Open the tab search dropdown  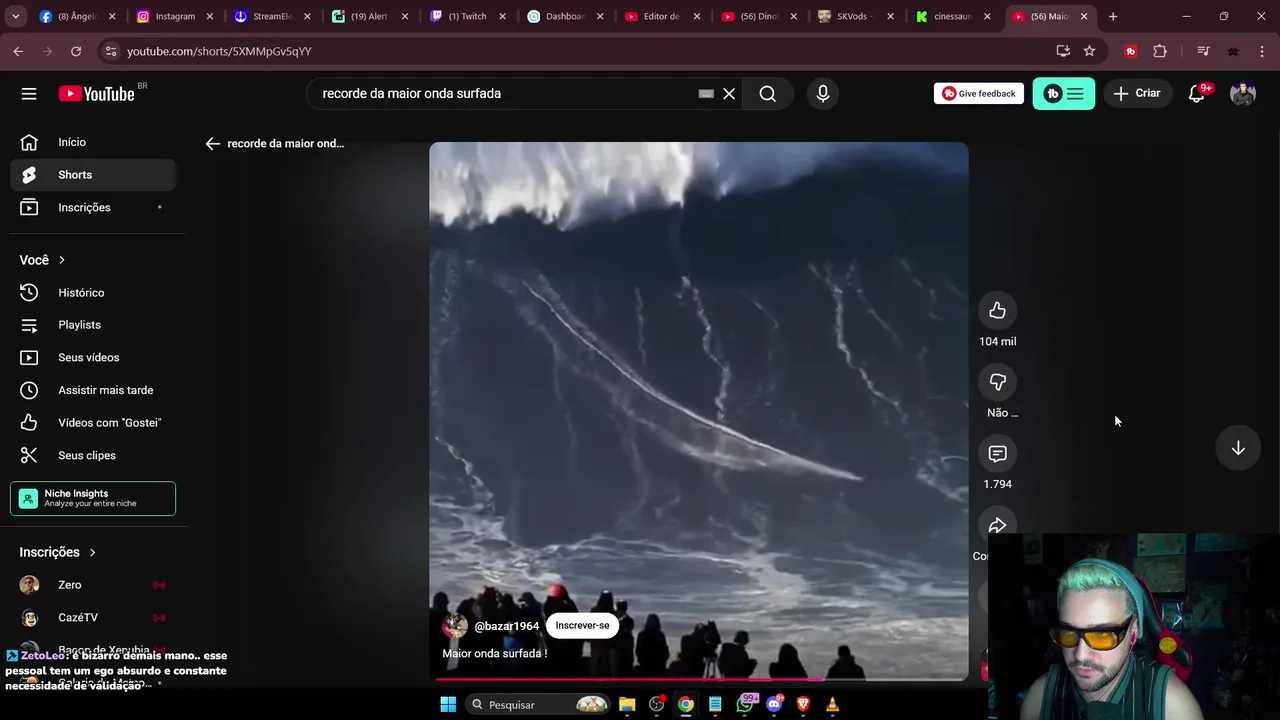[x=15, y=16]
